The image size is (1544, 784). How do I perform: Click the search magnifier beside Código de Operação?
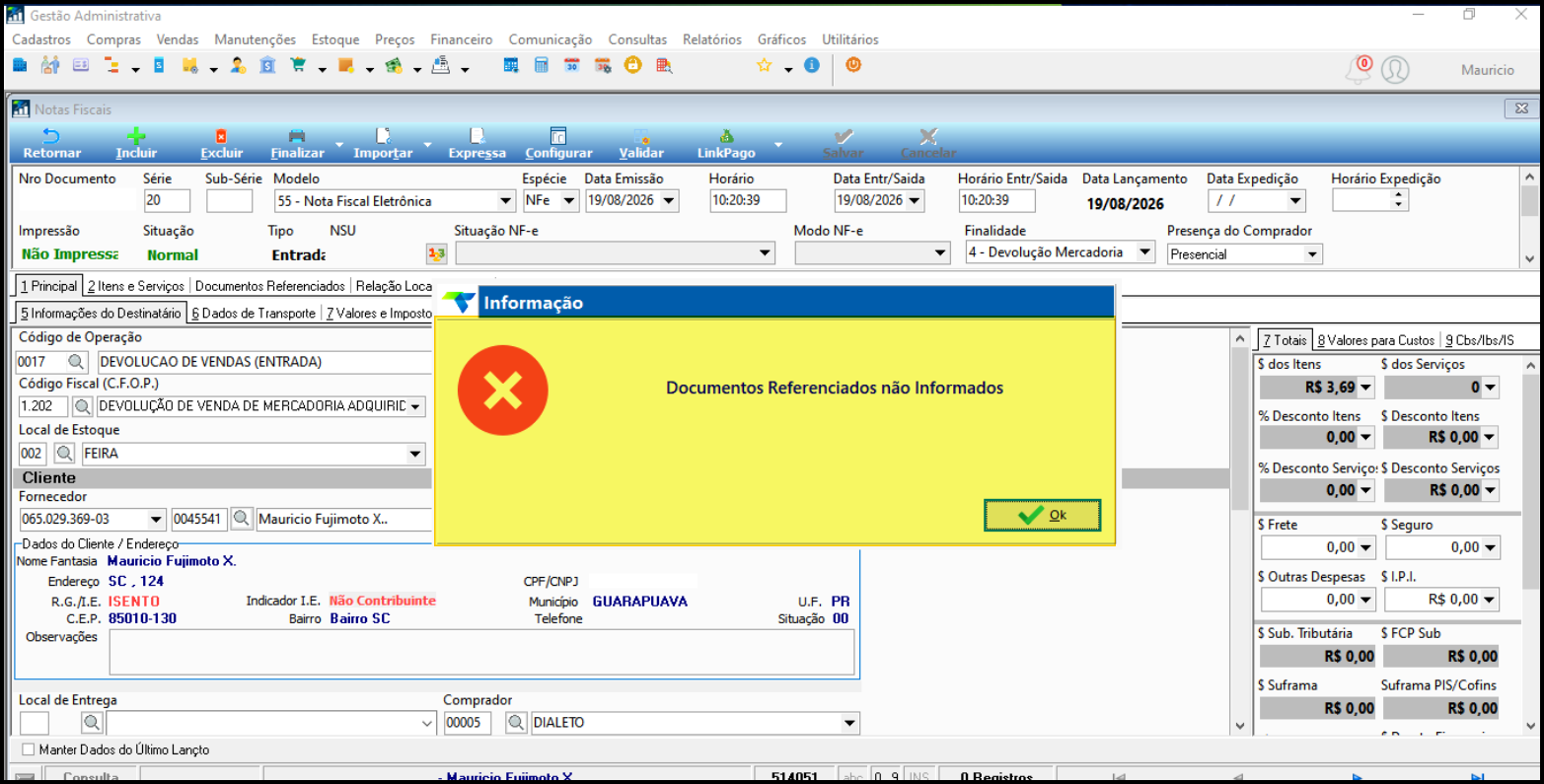click(x=76, y=362)
